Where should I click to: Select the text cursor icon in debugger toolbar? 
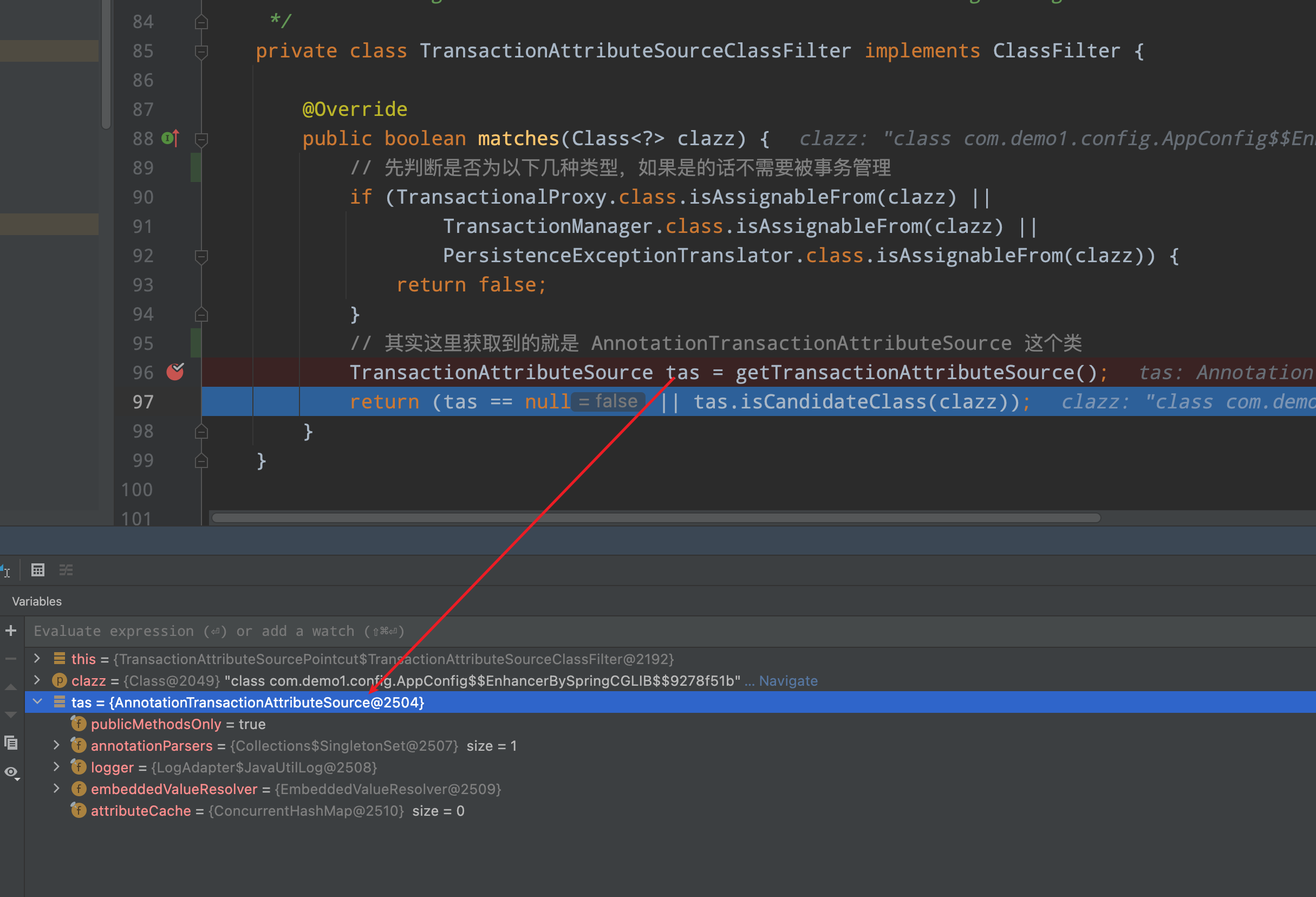click(x=7, y=570)
